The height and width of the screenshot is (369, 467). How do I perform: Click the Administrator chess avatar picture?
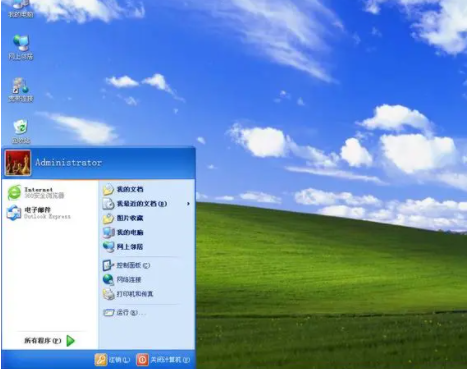click(18, 163)
